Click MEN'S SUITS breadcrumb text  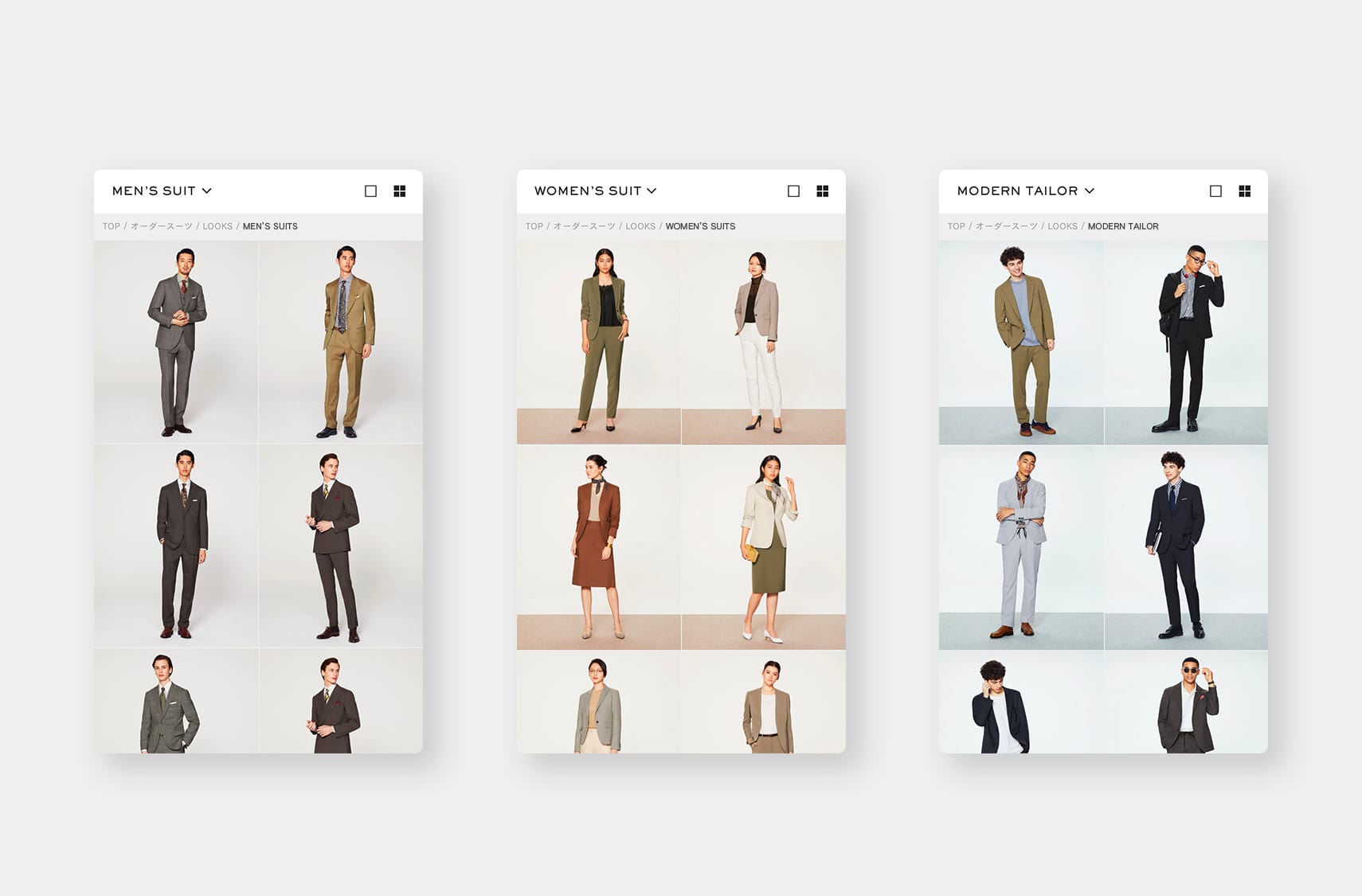coord(270,226)
